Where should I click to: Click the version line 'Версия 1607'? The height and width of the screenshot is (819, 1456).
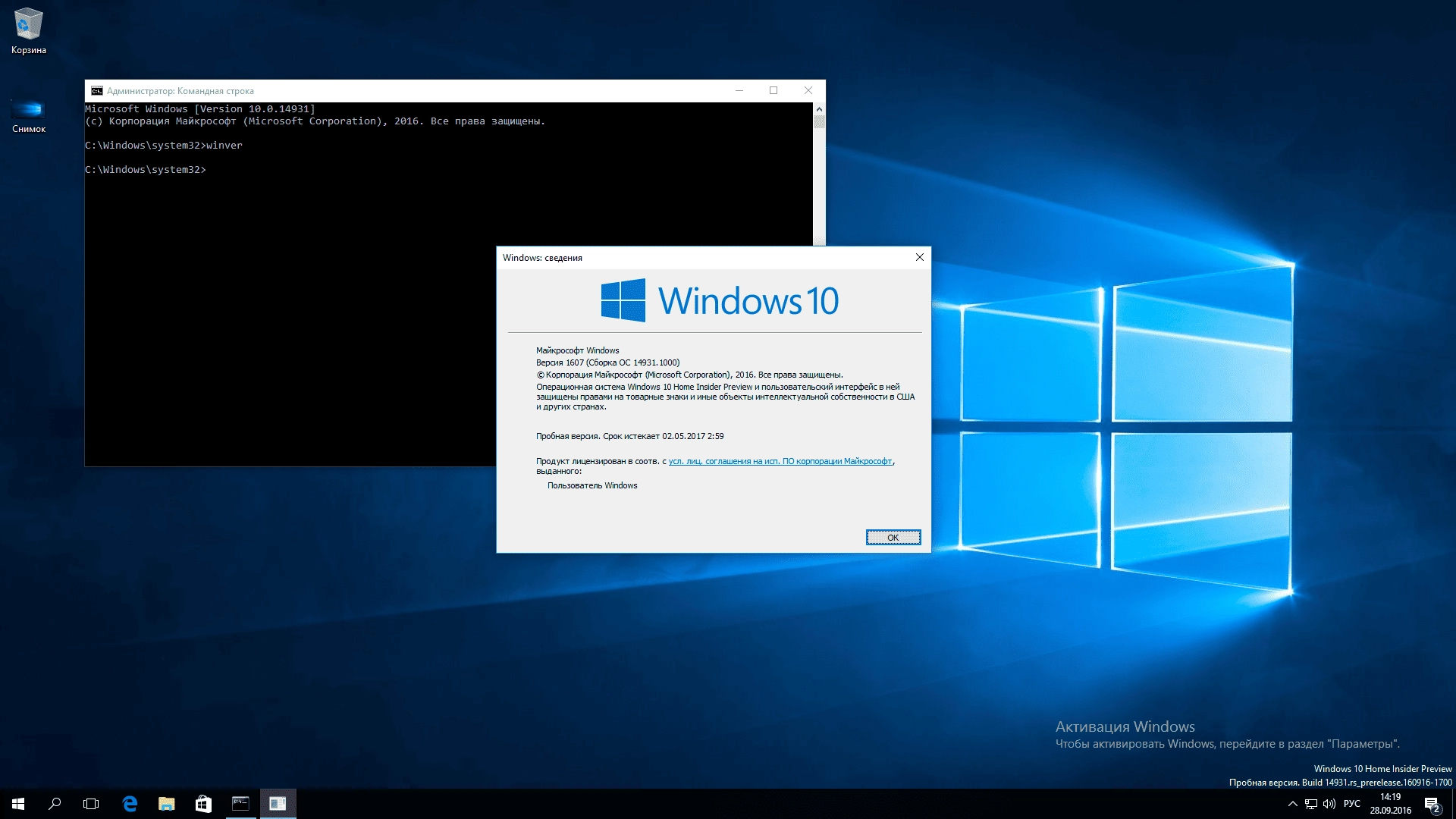pos(608,362)
